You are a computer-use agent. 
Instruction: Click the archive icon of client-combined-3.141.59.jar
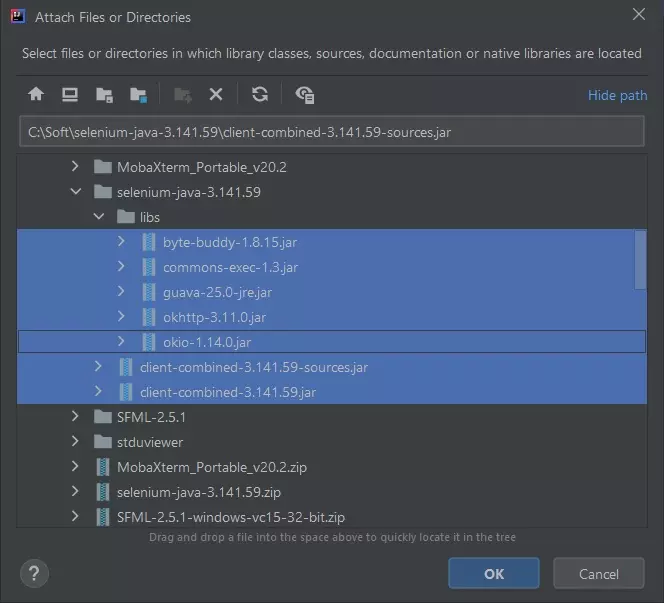[126, 392]
